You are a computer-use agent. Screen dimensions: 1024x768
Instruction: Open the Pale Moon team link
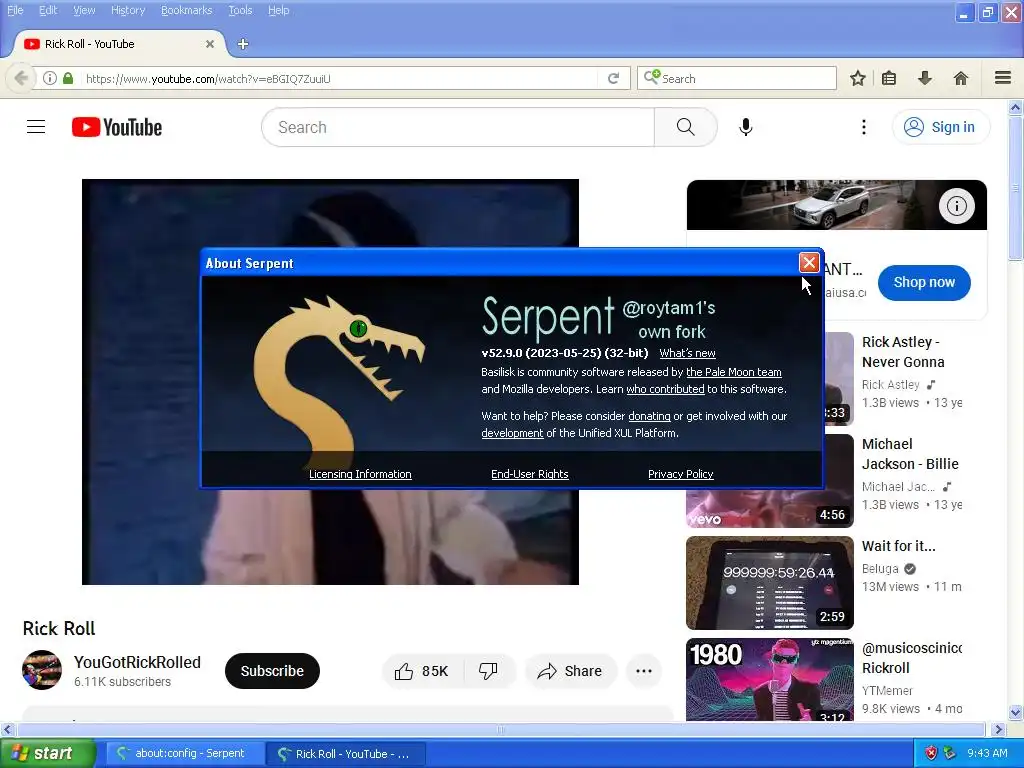[733, 372]
